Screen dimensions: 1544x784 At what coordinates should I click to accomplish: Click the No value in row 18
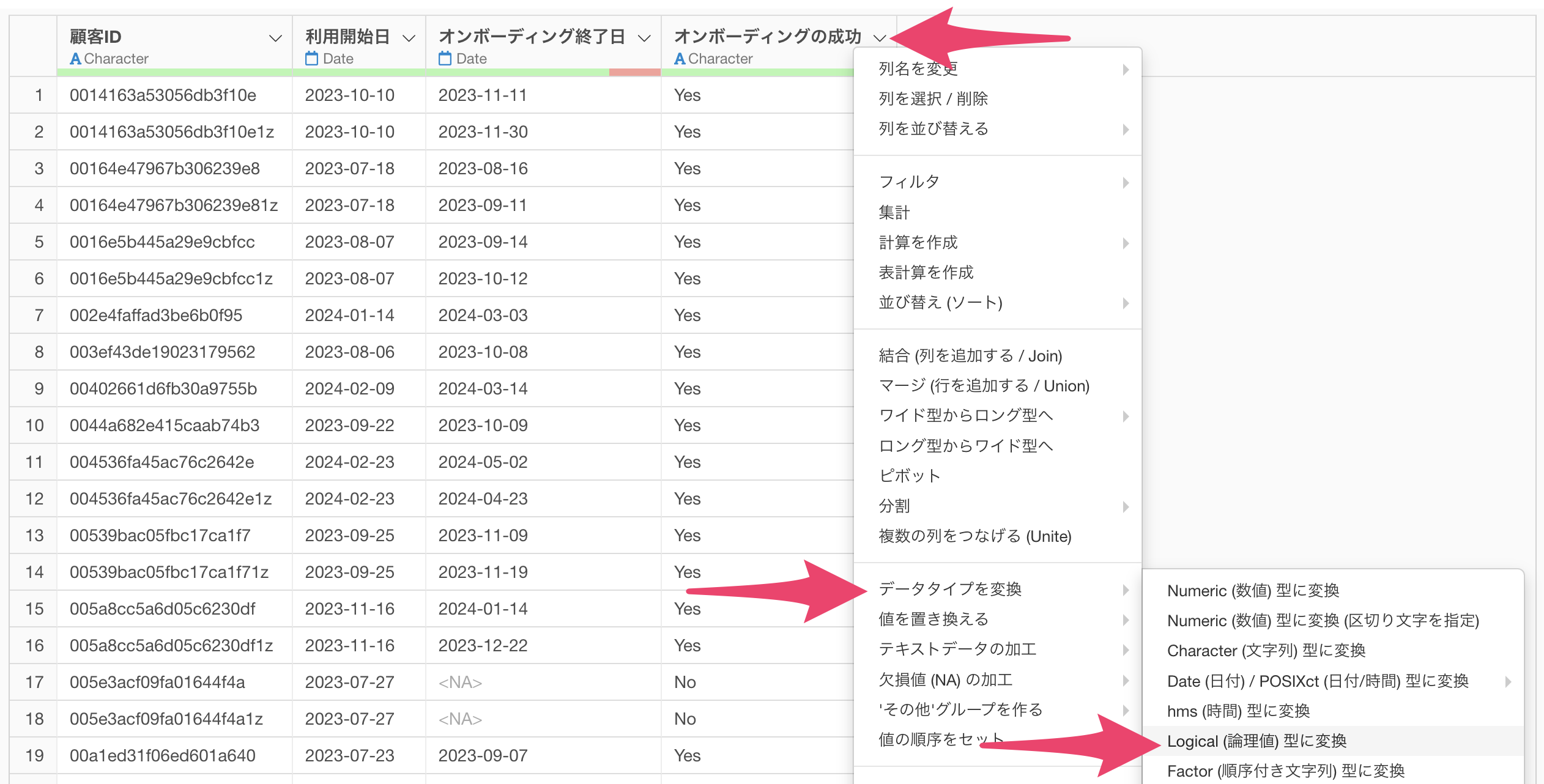point(685,719)
